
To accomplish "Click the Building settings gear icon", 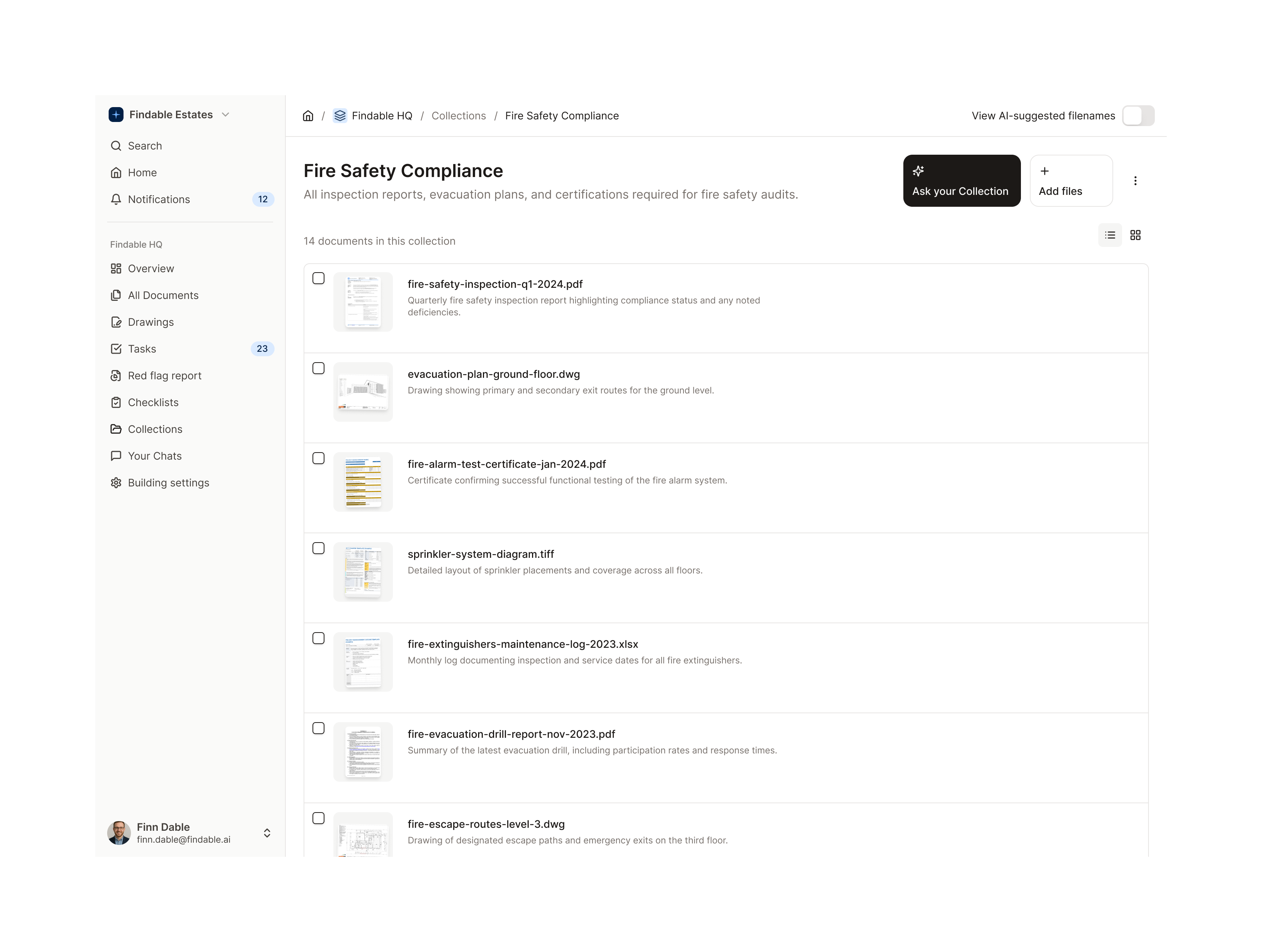I will 116,483.
